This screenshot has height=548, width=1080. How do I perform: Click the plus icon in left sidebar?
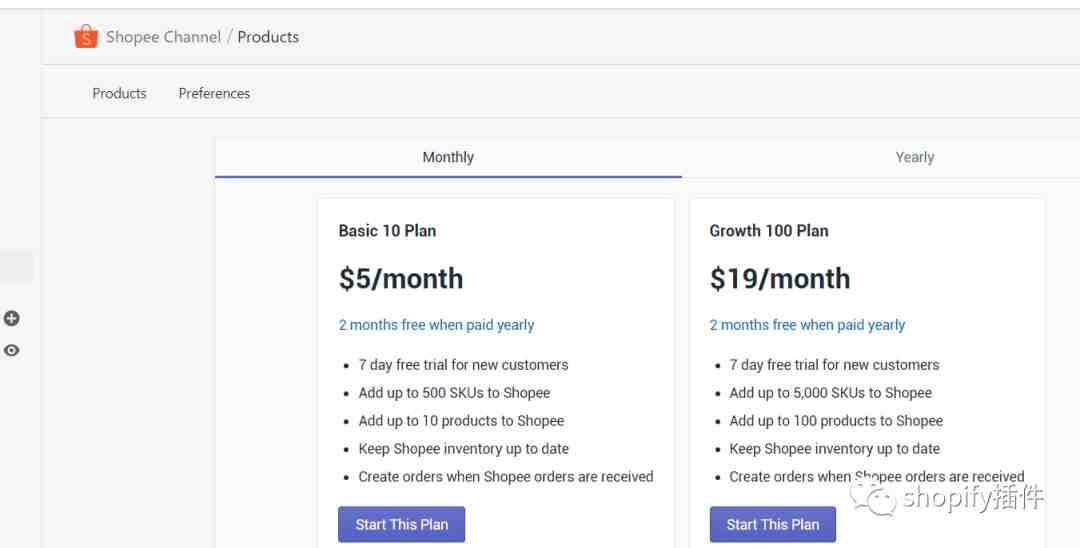tap(12, 319)
